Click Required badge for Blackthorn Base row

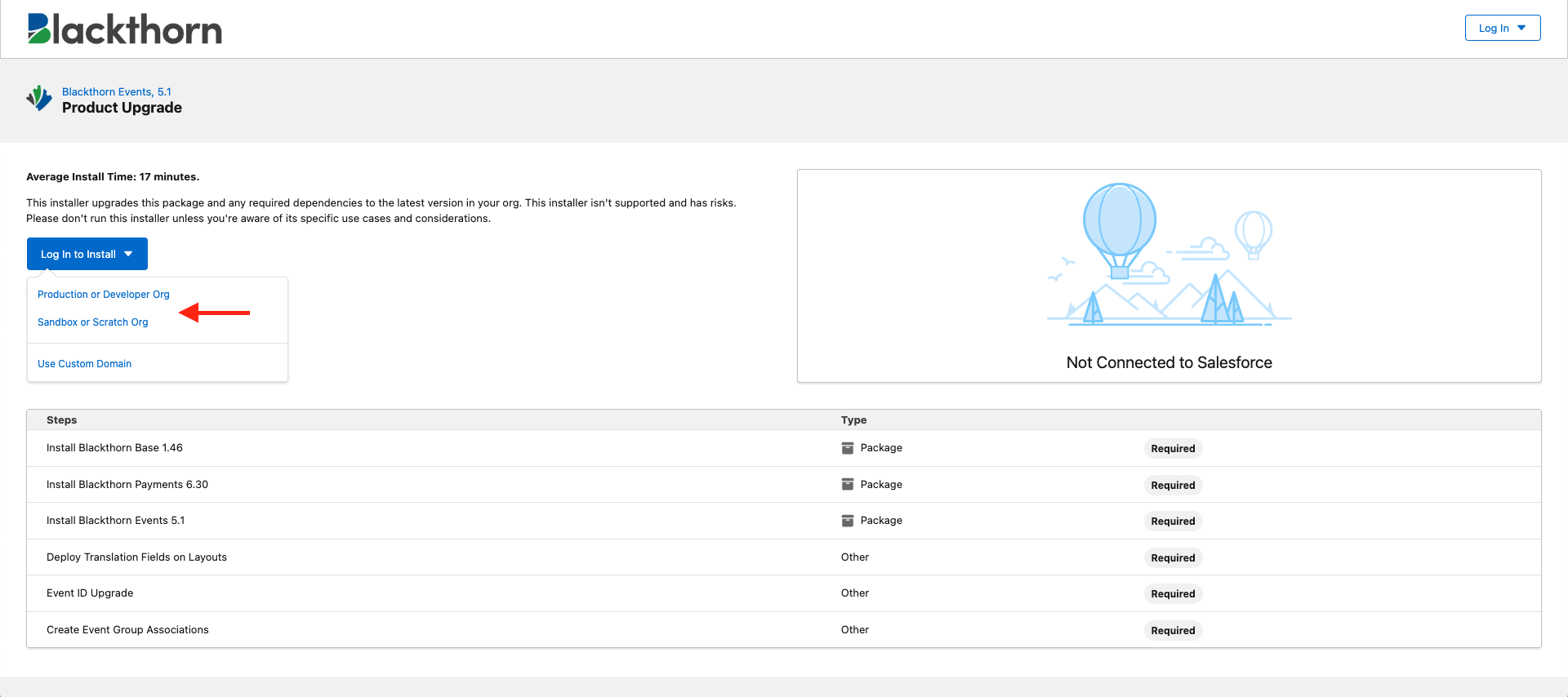click(x=1173, y=449)
